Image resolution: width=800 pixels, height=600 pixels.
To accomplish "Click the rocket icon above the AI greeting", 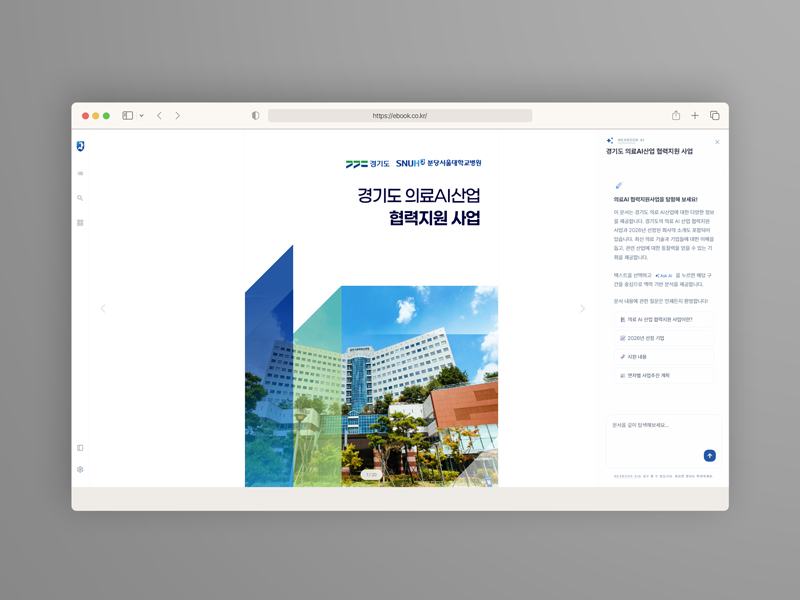I will pos(619,185).
